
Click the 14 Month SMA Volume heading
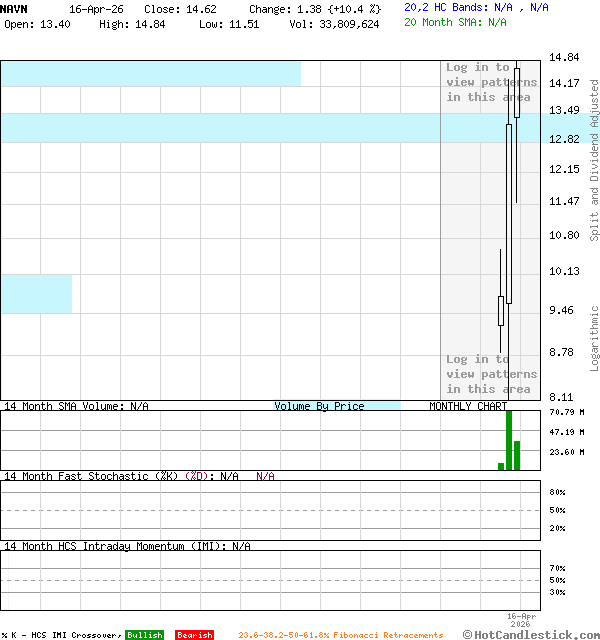[76, 406]
